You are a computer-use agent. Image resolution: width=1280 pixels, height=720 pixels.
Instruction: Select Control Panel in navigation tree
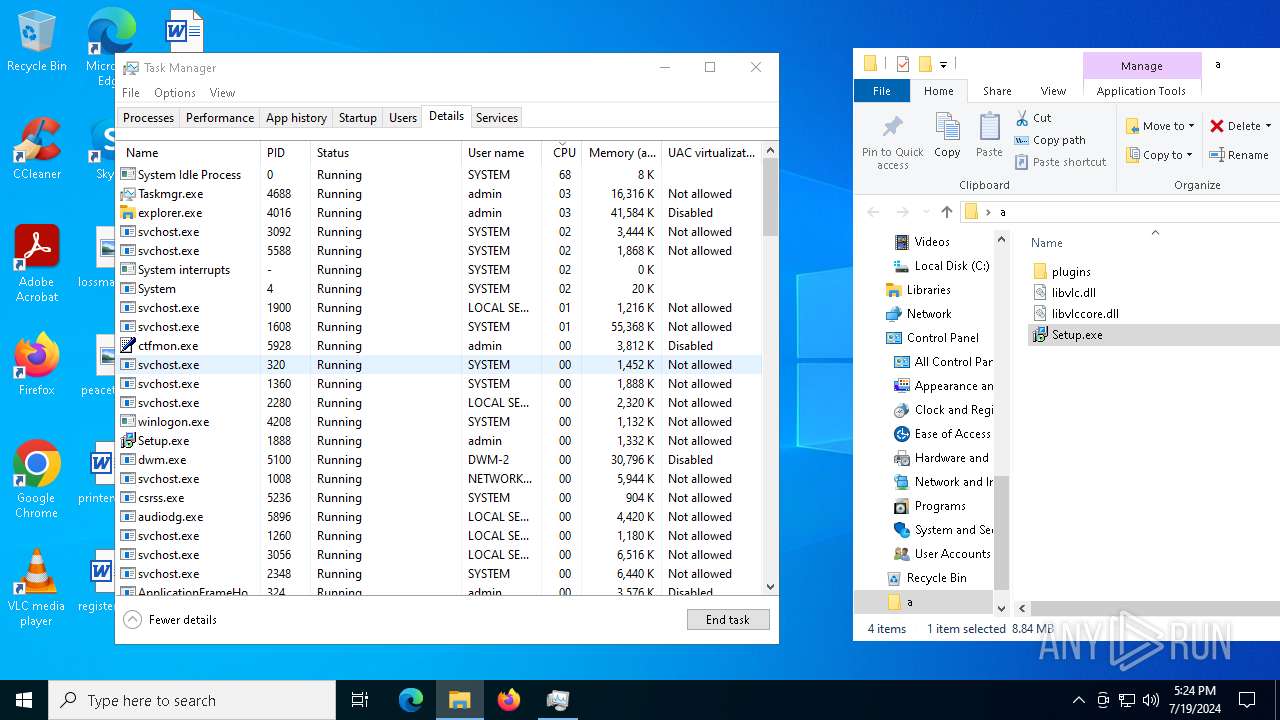[x=942, y=338]
